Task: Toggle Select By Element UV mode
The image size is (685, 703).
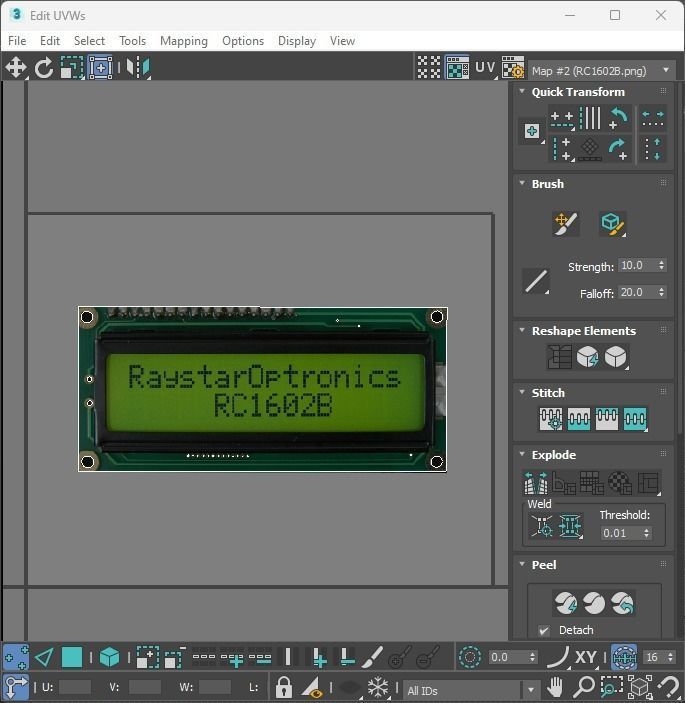Action: pyautogui.click(x=109, y=657)
